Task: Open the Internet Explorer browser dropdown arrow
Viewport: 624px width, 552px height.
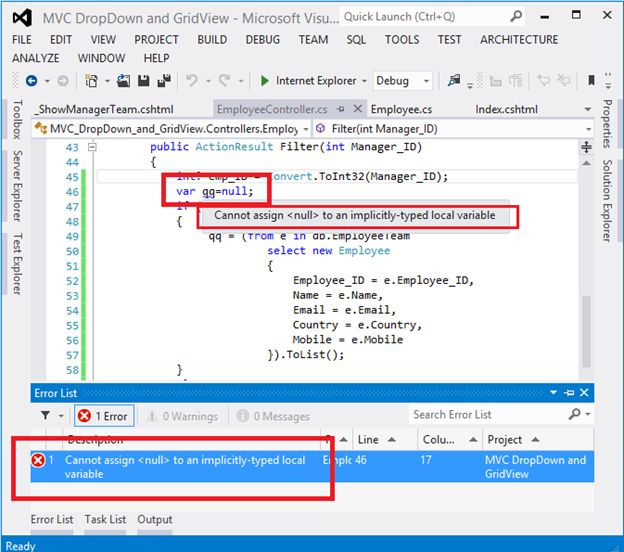Action: [364, 81]
